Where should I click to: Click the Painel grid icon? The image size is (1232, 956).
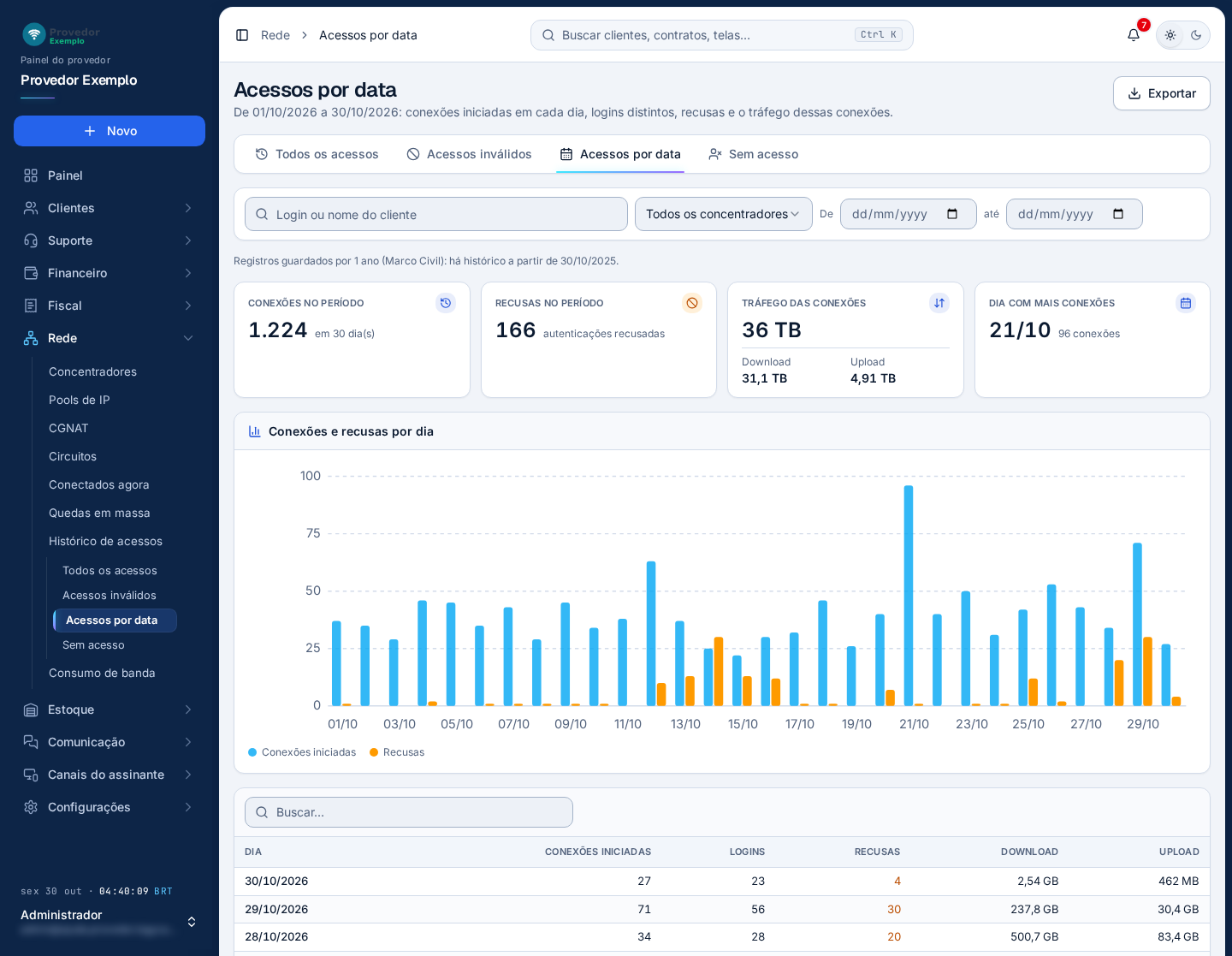point(31,175)
